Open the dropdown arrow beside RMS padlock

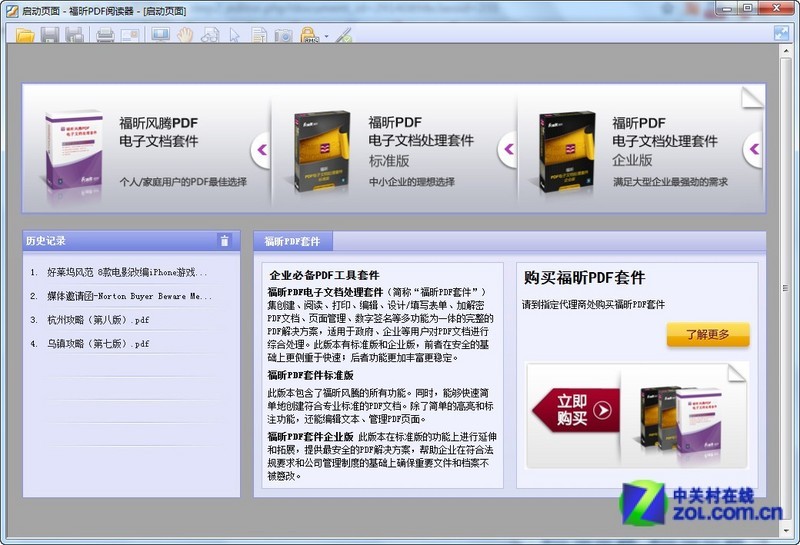327,36
